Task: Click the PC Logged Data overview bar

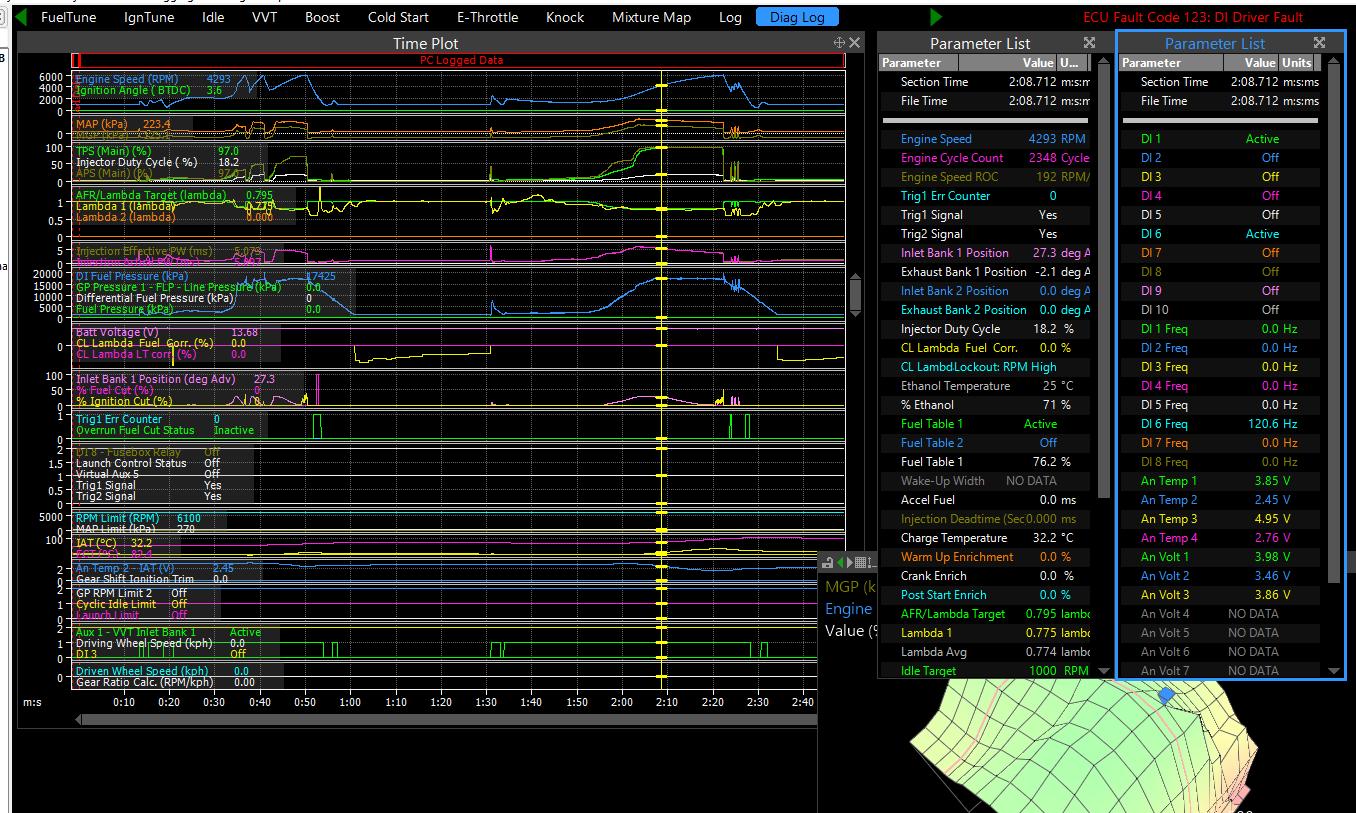Action: pyautogui.click(x=461, y=60)
